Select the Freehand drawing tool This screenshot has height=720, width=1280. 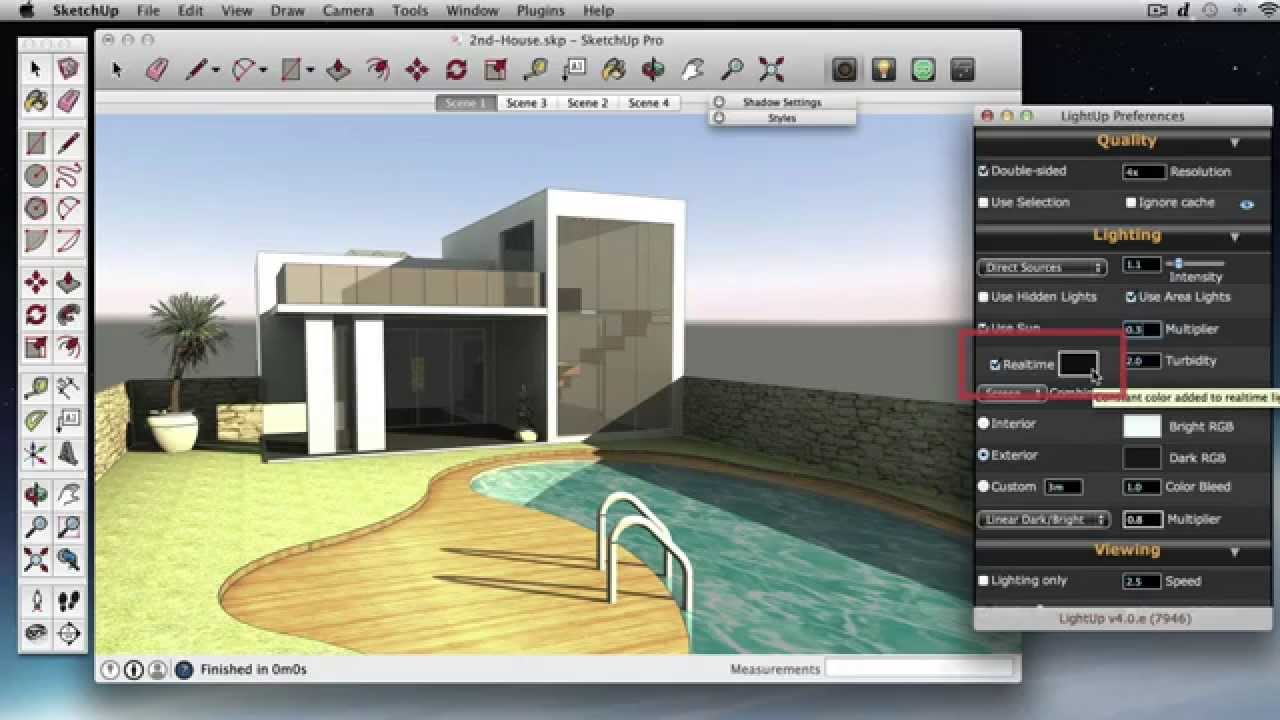click(68, 177)
